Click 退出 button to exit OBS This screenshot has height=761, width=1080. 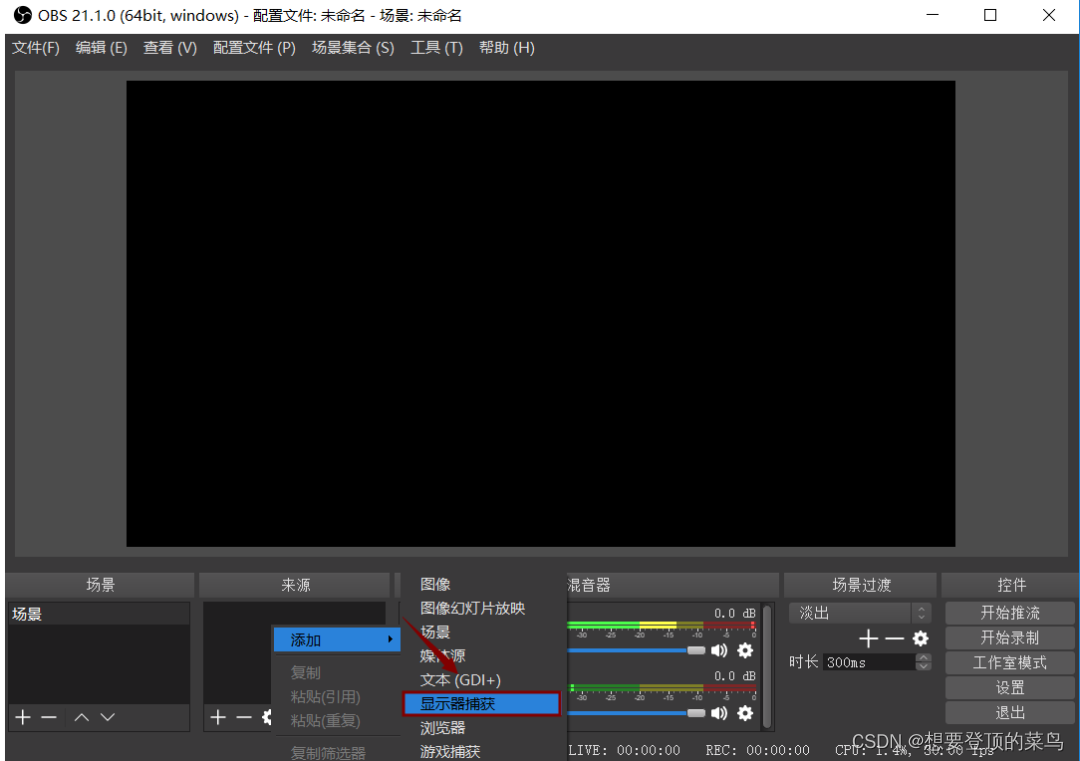[1010, 713]
